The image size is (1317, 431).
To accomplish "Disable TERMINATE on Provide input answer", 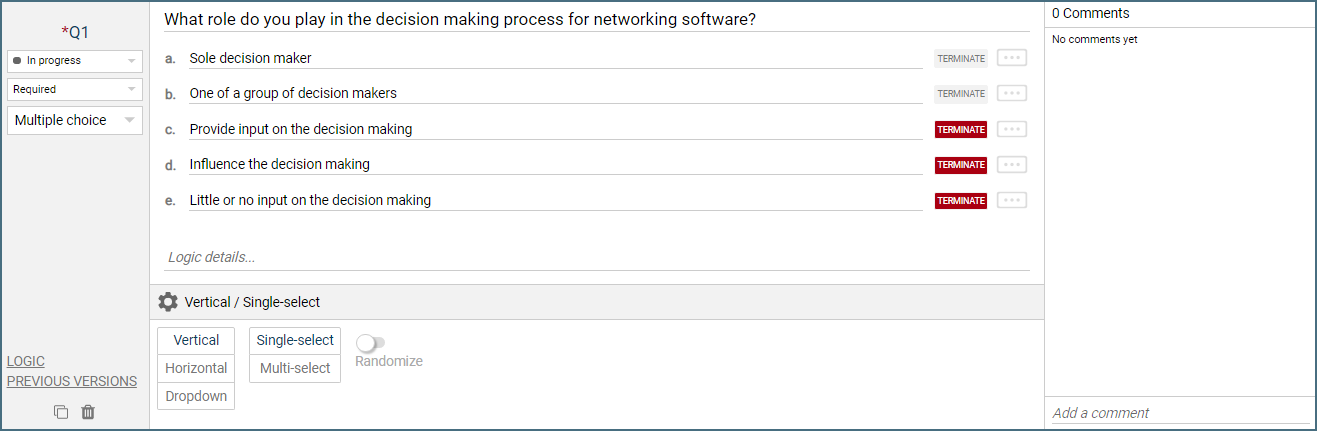I will click(961, 129).
